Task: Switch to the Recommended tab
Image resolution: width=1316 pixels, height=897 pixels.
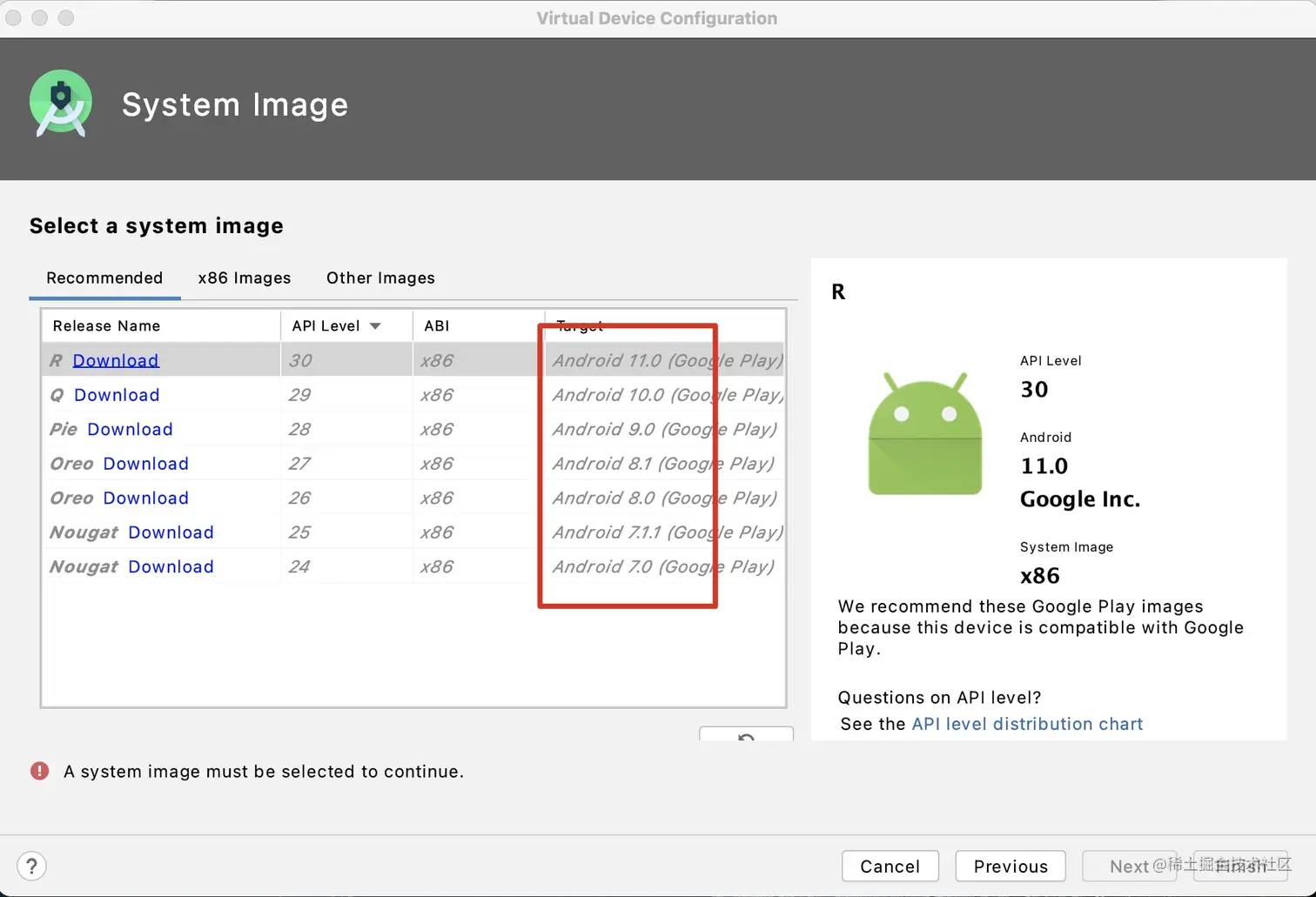Action: [x=104, y=278]
